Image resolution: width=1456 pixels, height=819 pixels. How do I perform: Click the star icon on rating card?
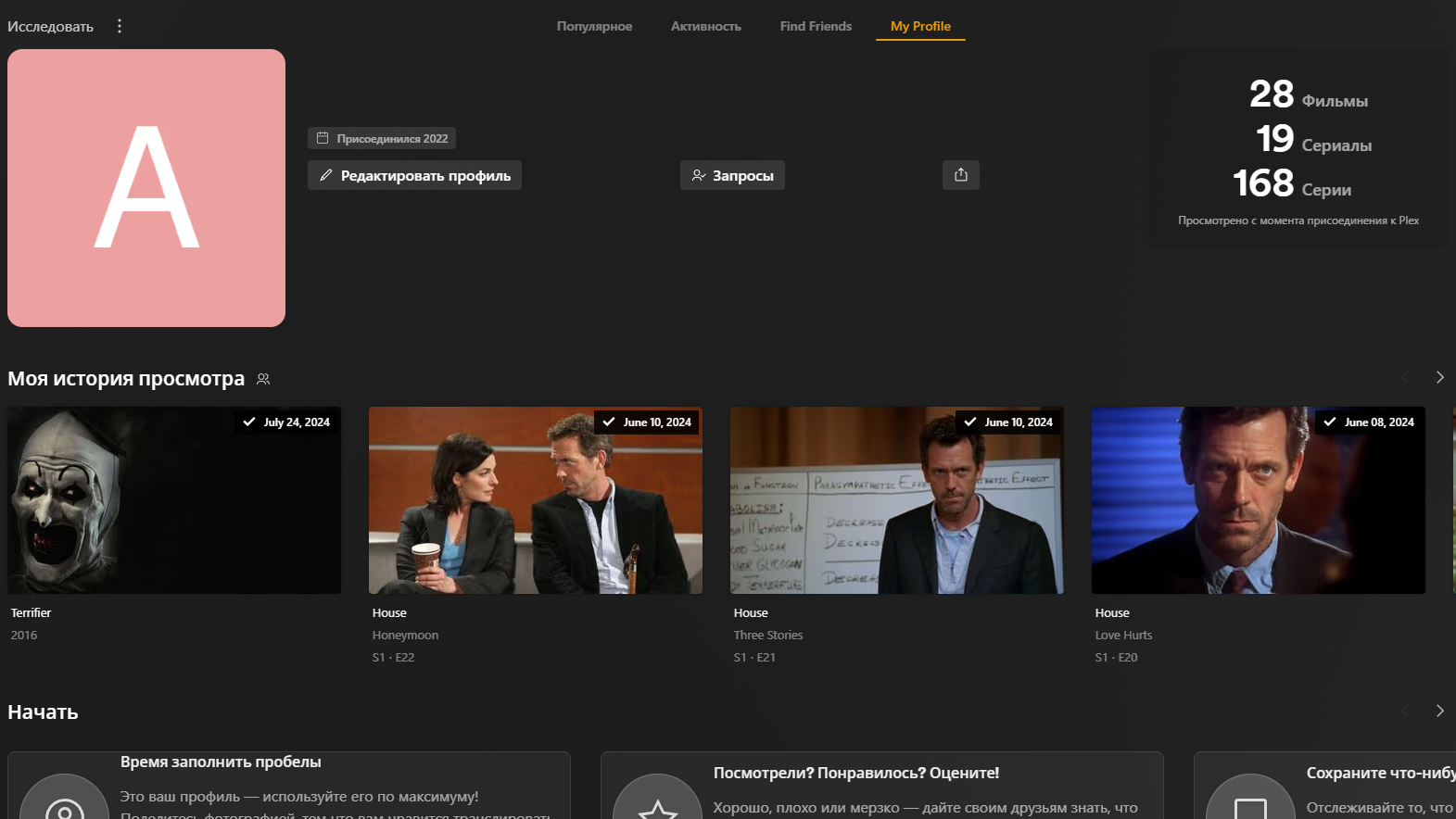657,808
